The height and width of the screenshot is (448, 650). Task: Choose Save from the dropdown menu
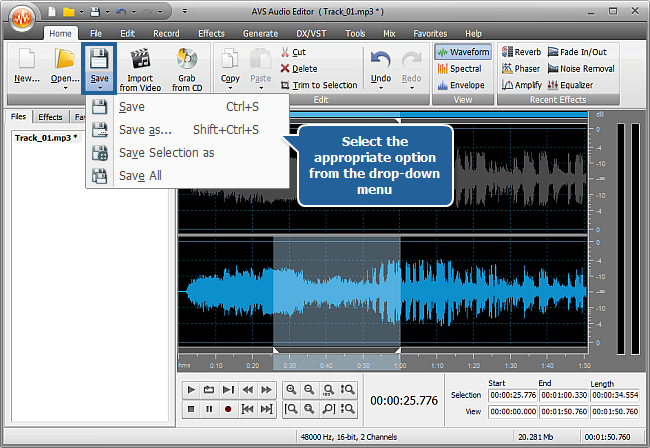click(187, 107)
